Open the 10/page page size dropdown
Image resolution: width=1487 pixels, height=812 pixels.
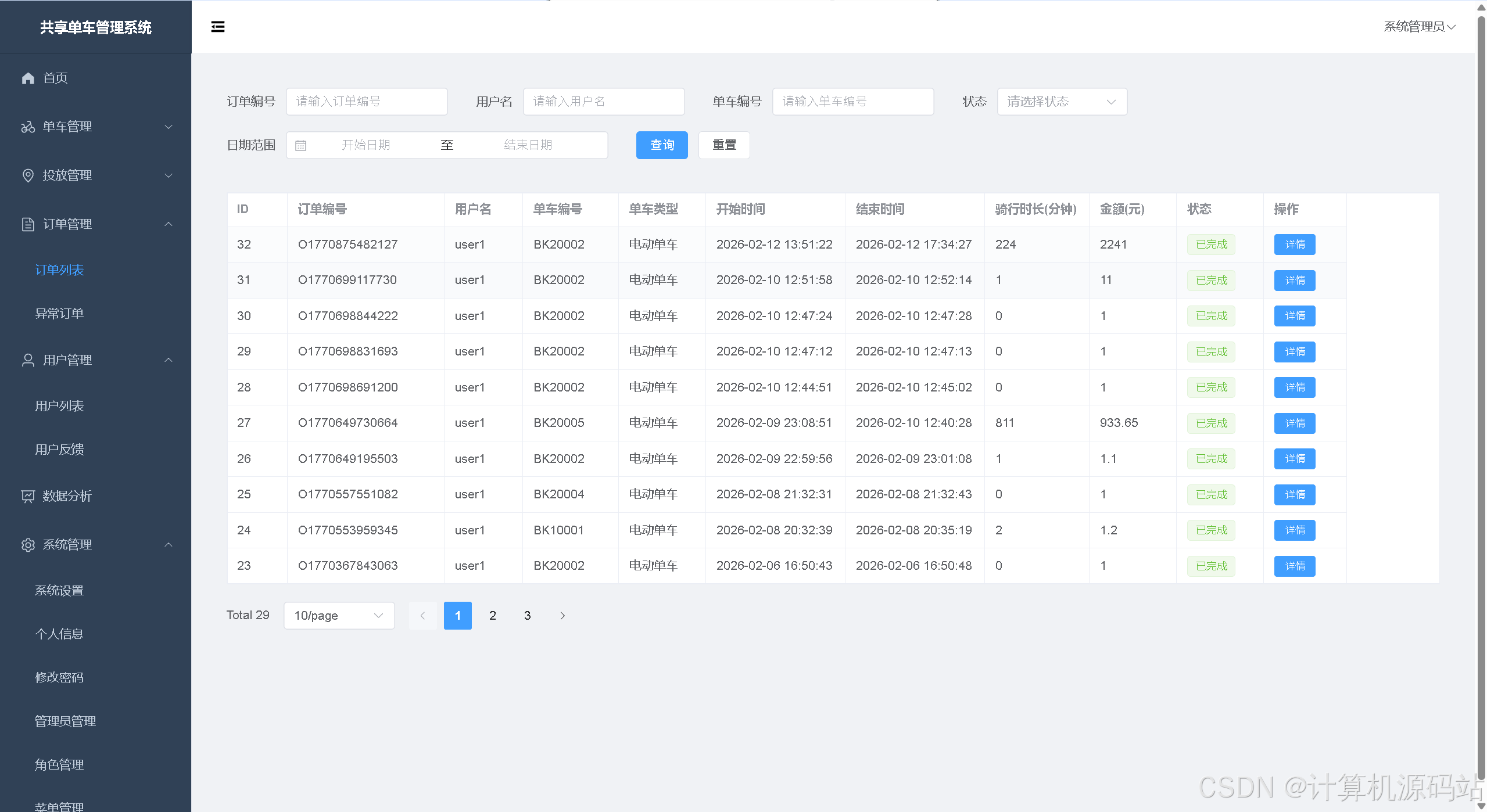(x=339, y=616)
